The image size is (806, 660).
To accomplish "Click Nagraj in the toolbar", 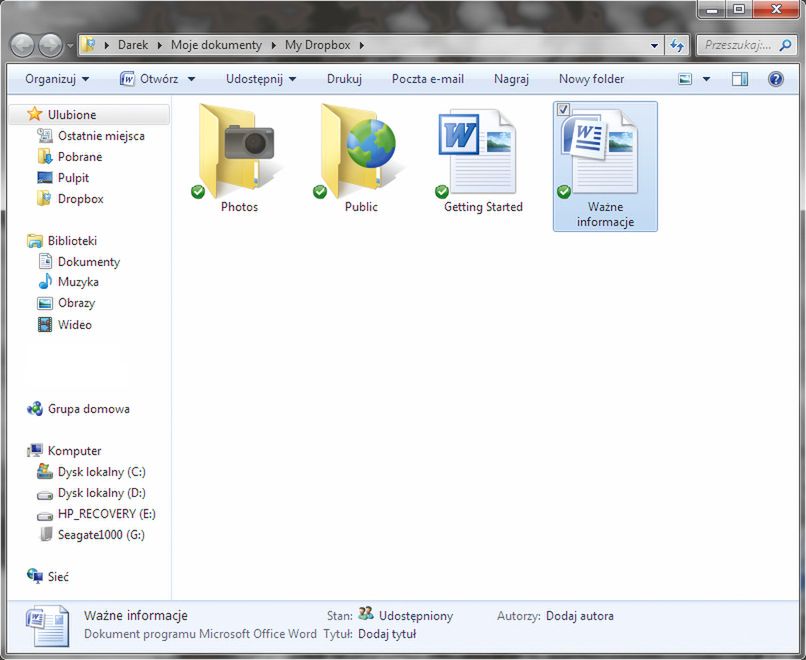I will 511,79.
